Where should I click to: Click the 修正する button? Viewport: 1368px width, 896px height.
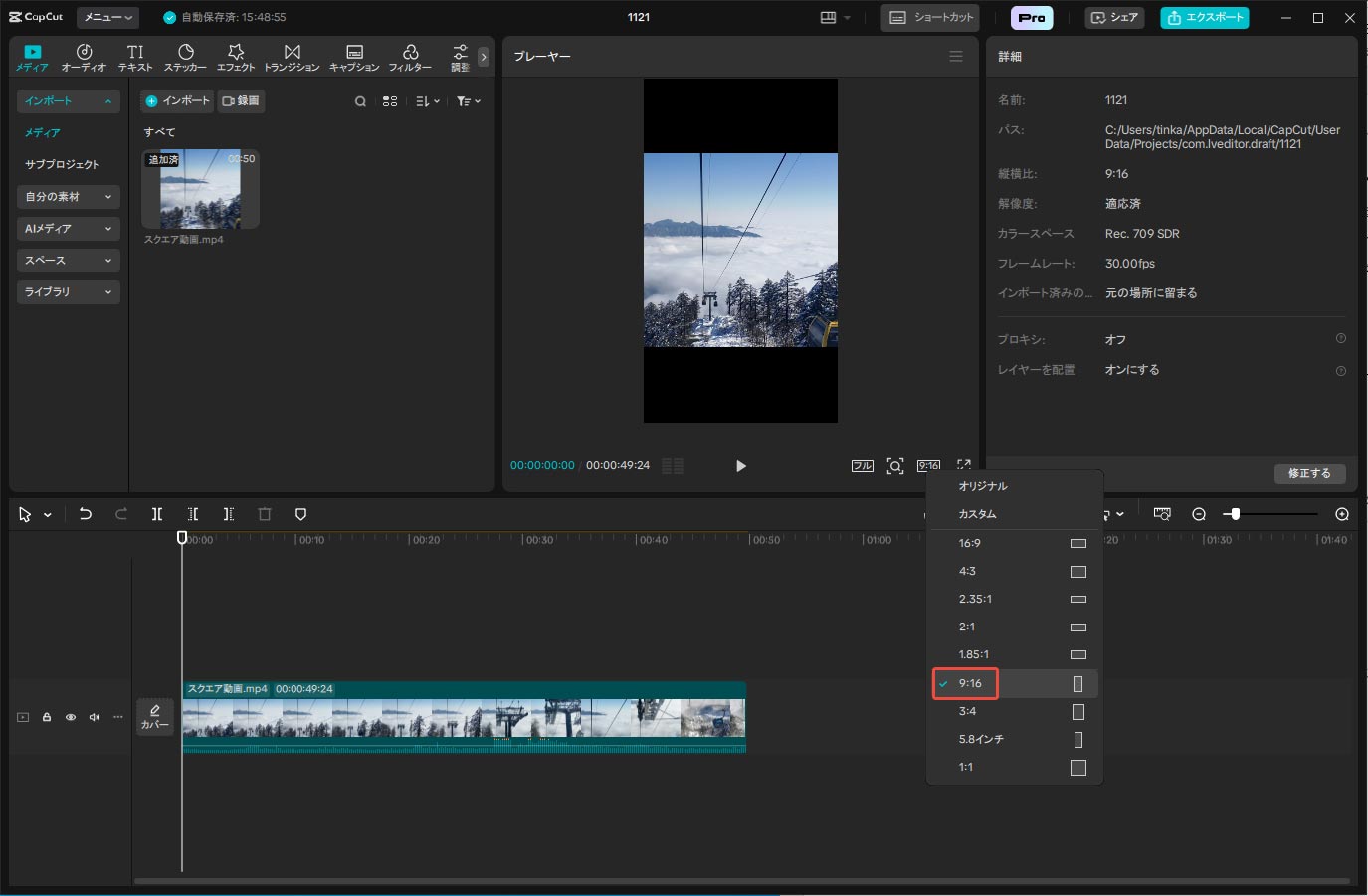[1309, 473]
